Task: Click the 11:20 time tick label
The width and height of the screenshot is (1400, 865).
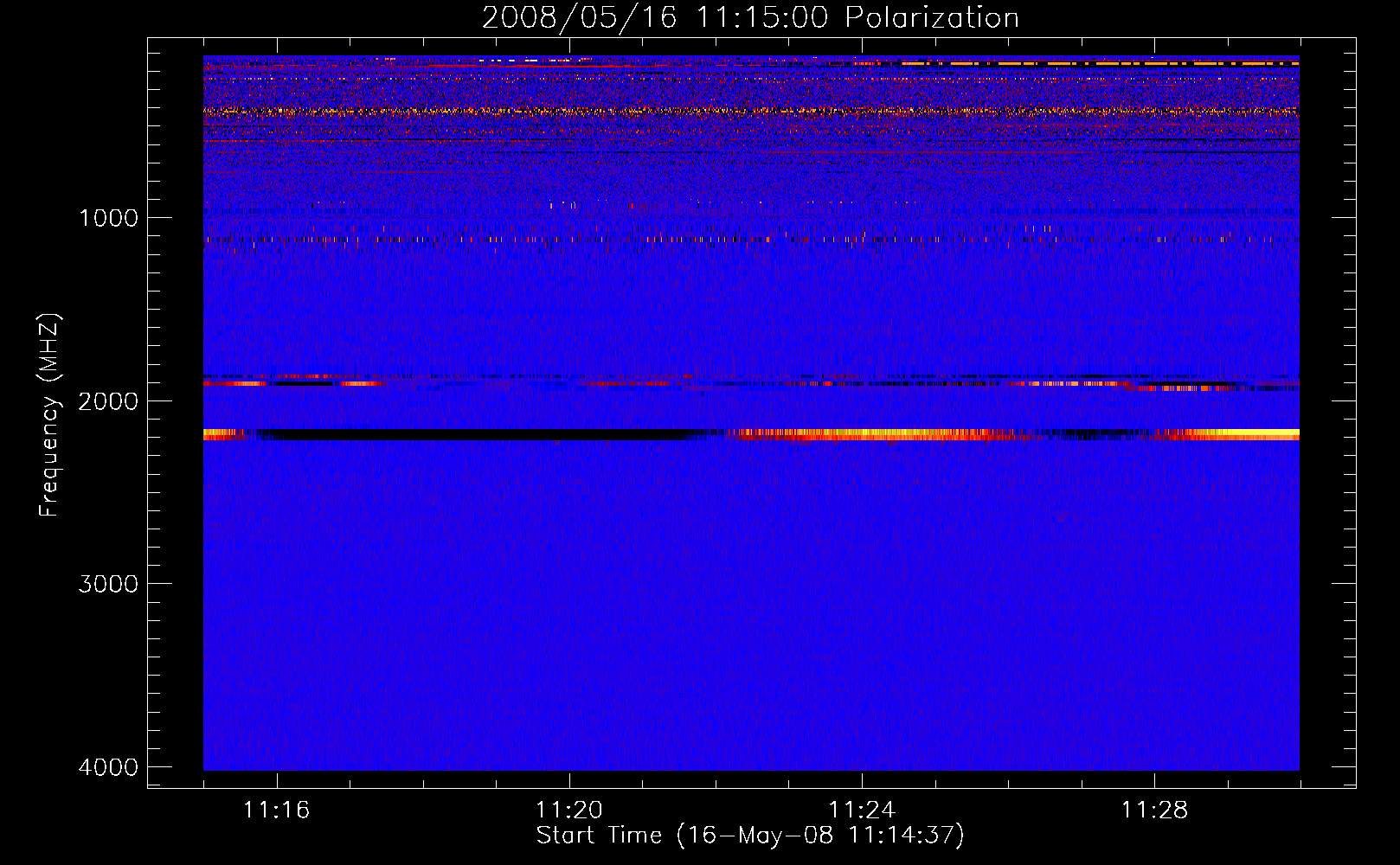Action: pyautogui.click(x=569, y=810)
